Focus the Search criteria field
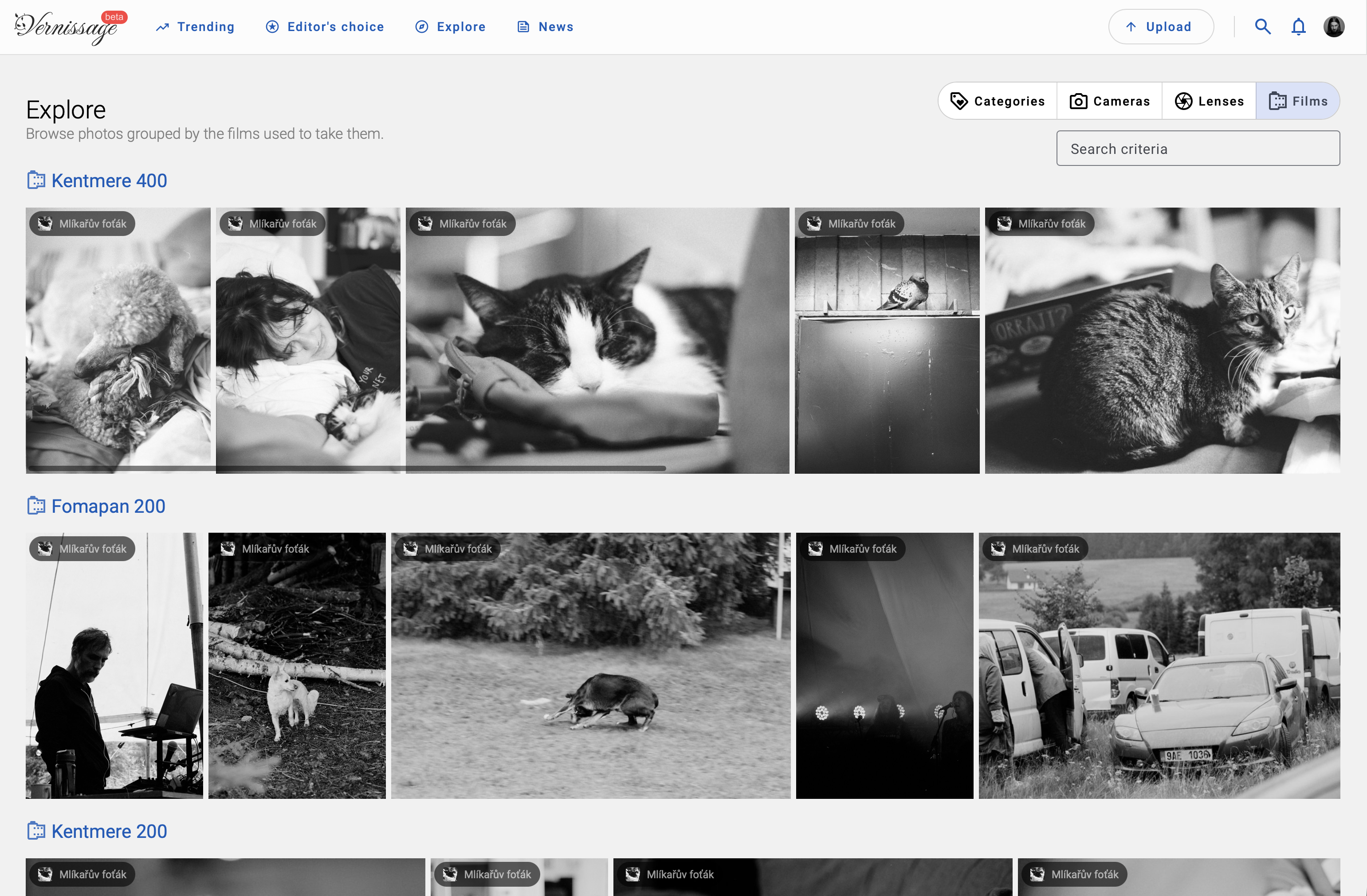 (x=1198, y=149)
